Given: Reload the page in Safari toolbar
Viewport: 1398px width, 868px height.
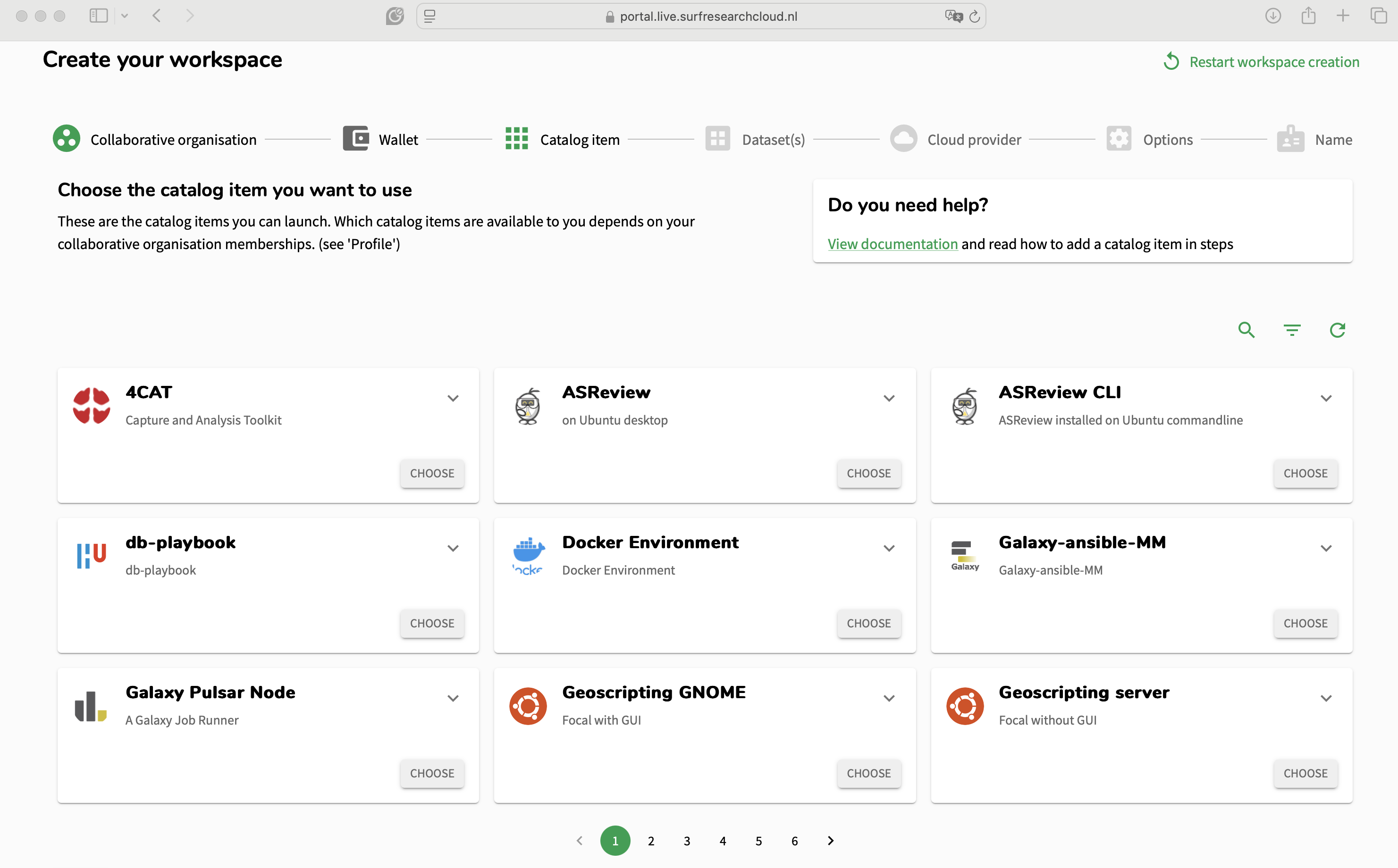Looking at the screenshot, I should tap(975, 16).
